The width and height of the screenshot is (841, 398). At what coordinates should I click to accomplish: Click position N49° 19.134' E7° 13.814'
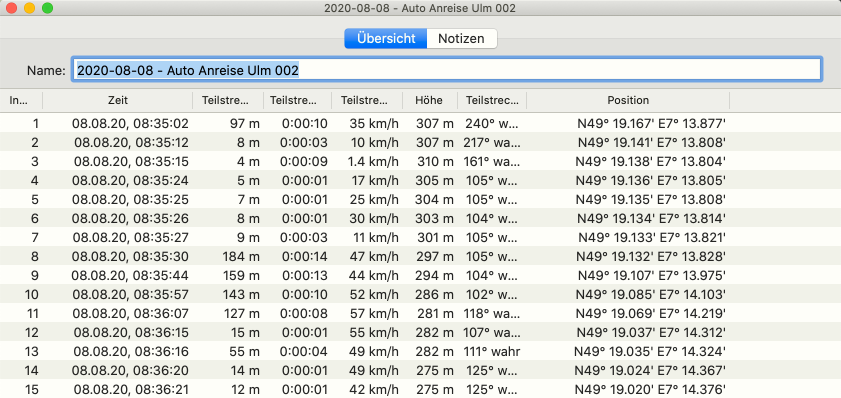pyautogui.click(x=651, y=218)
